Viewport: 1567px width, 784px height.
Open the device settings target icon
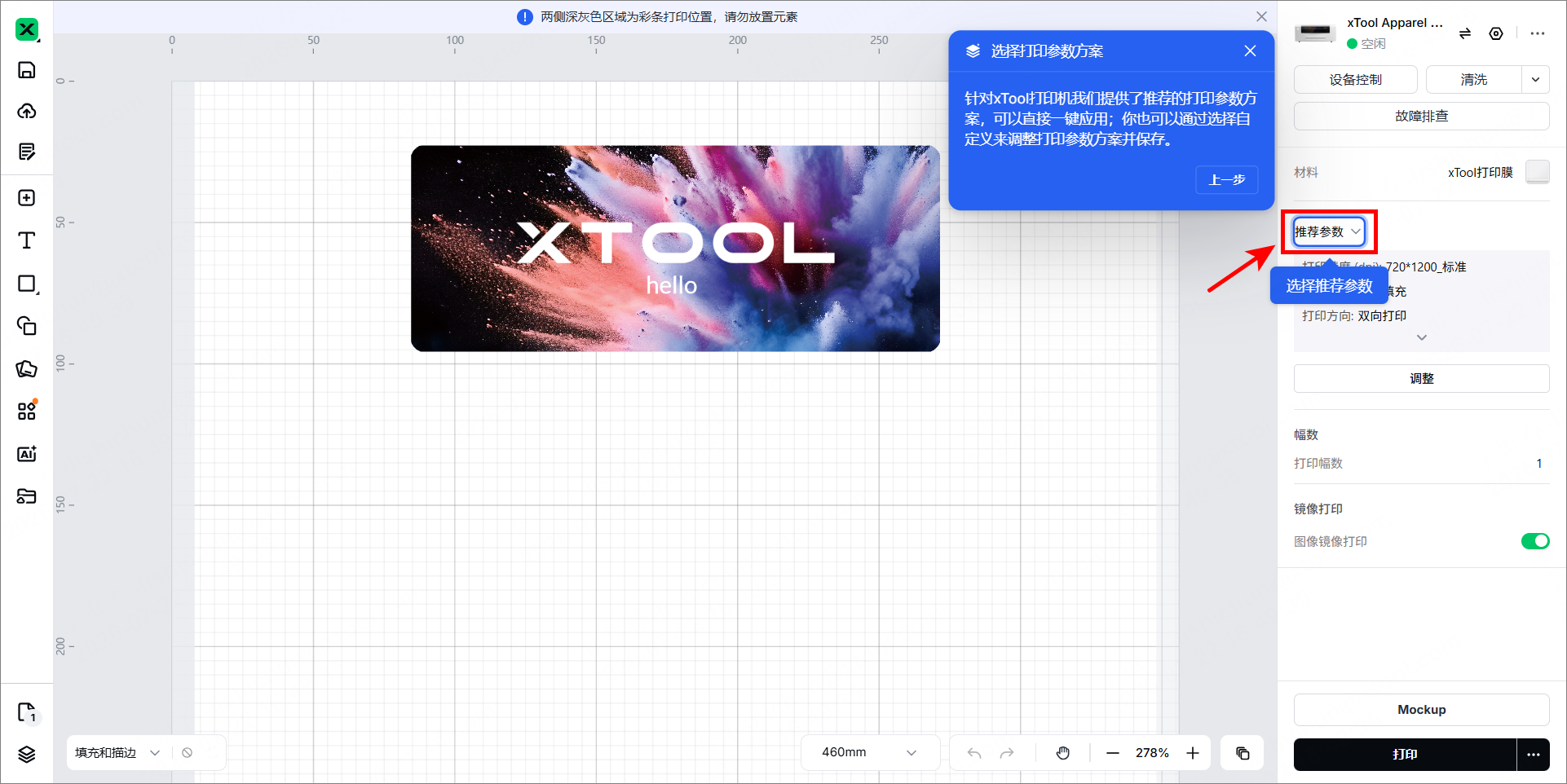(x=1496, y=33)
